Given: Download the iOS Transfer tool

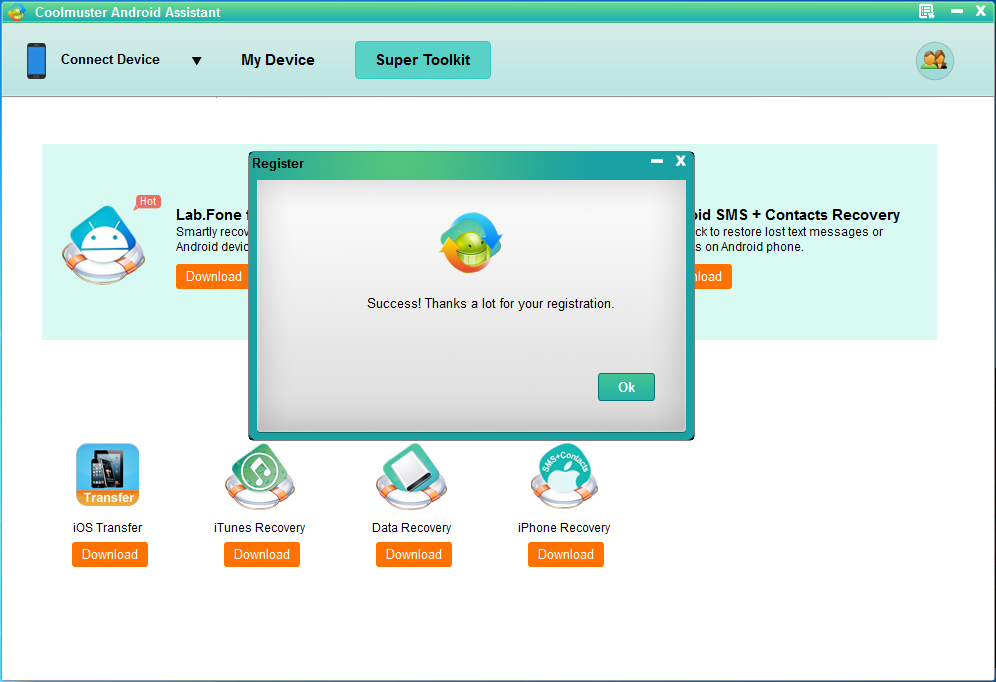Looking at the screenshot, I should (110, 555).
